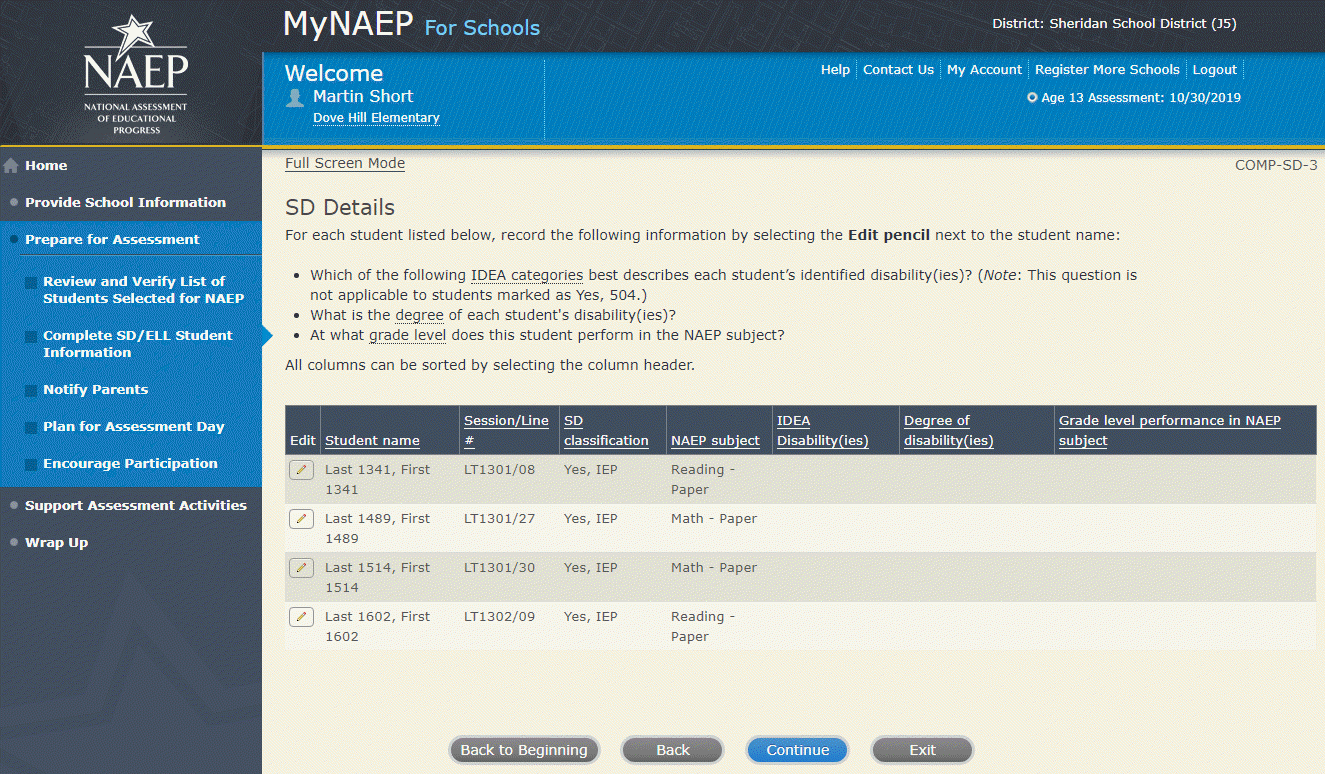Click the Help link

pyautogui.click(x=835, y=70)
